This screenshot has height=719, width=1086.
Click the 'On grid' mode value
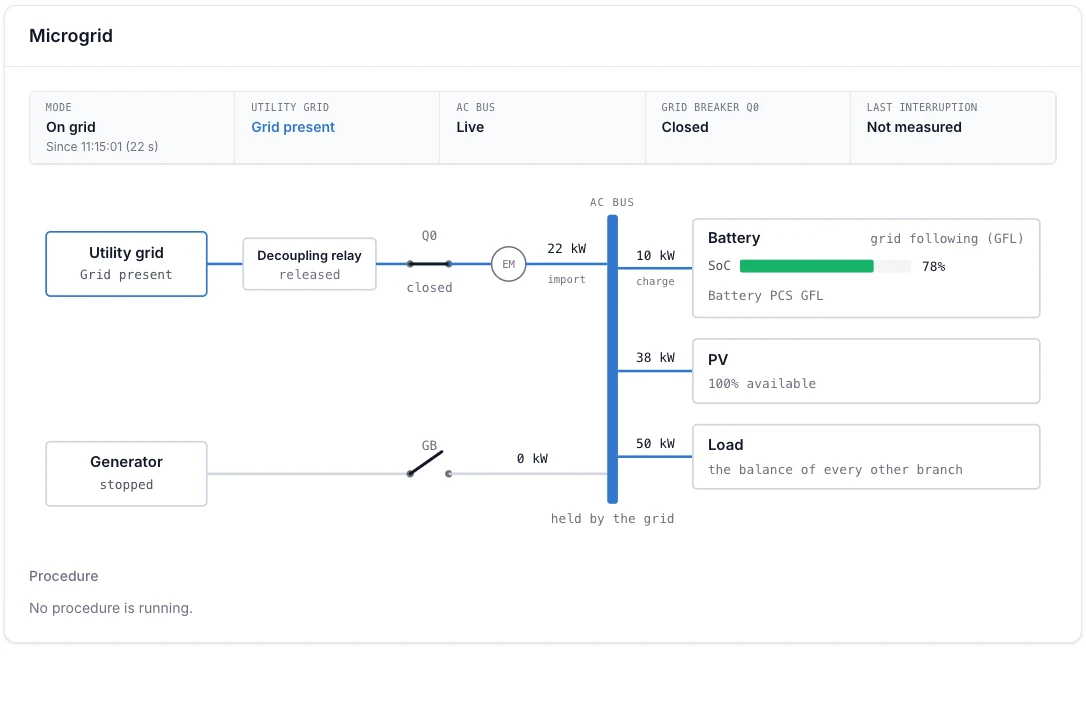71,127
